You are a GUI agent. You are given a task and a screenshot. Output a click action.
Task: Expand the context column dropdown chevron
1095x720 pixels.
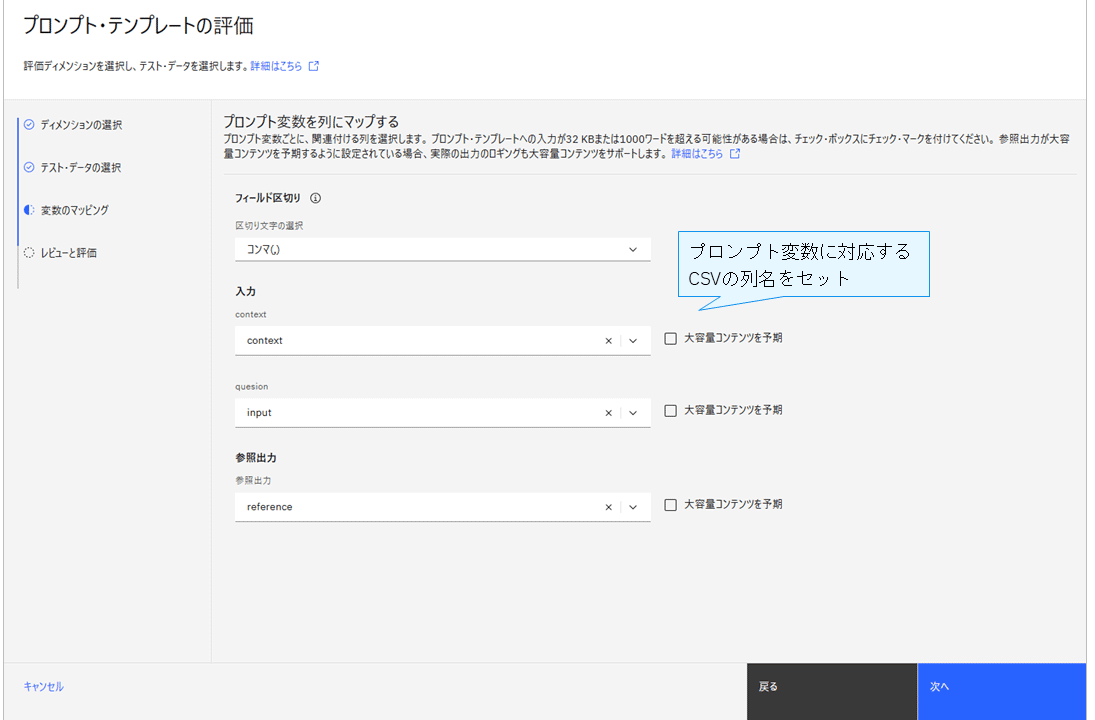tap(633, 341)
